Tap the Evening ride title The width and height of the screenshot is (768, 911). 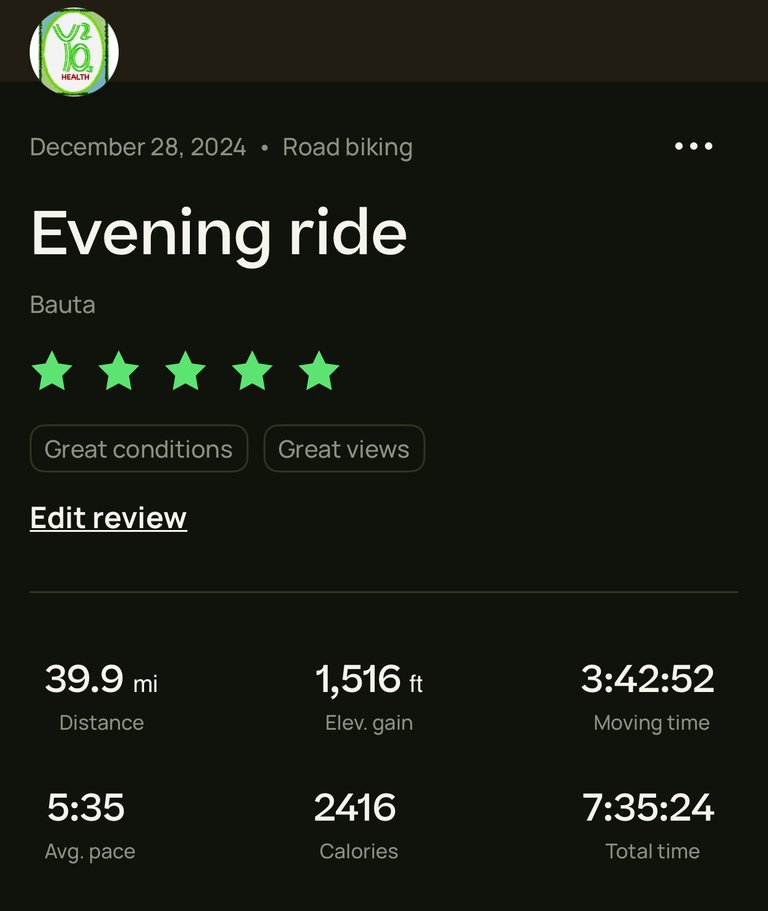tap(219, 234)
